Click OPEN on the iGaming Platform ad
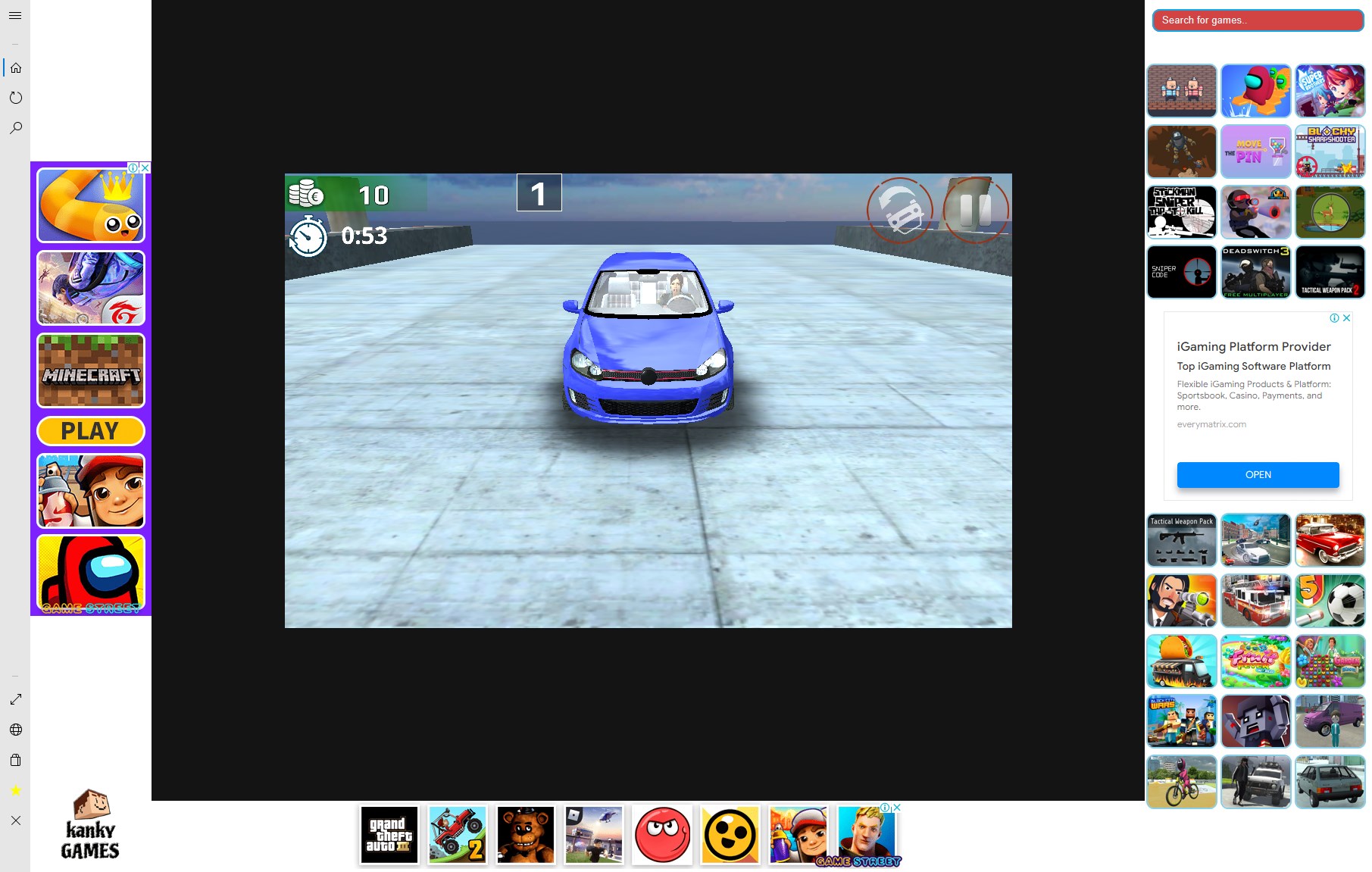The height and width of the screenshot is (872, 1372). pos(1257,475)
